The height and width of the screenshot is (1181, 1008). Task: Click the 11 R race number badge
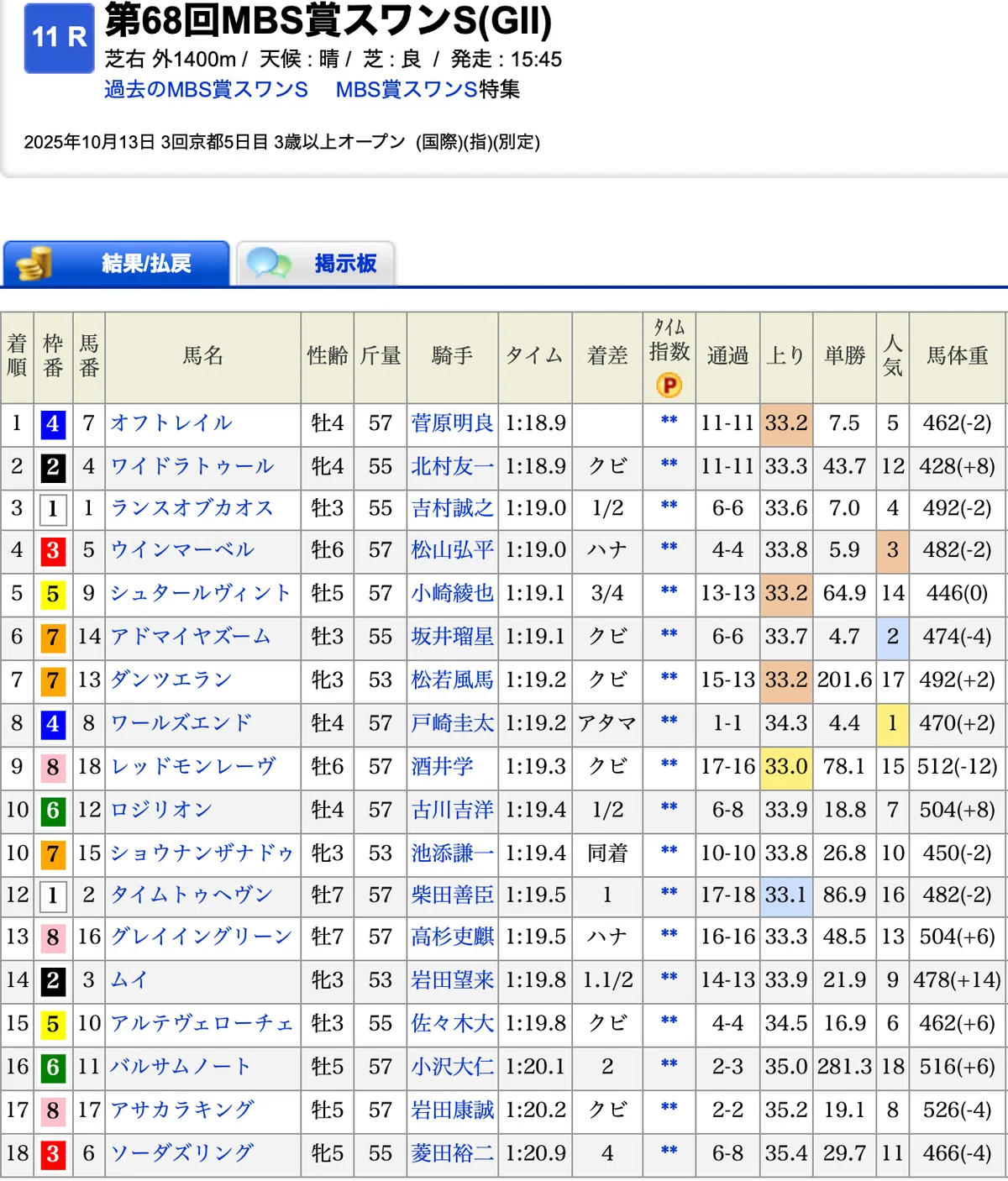(x=59, y=38)
